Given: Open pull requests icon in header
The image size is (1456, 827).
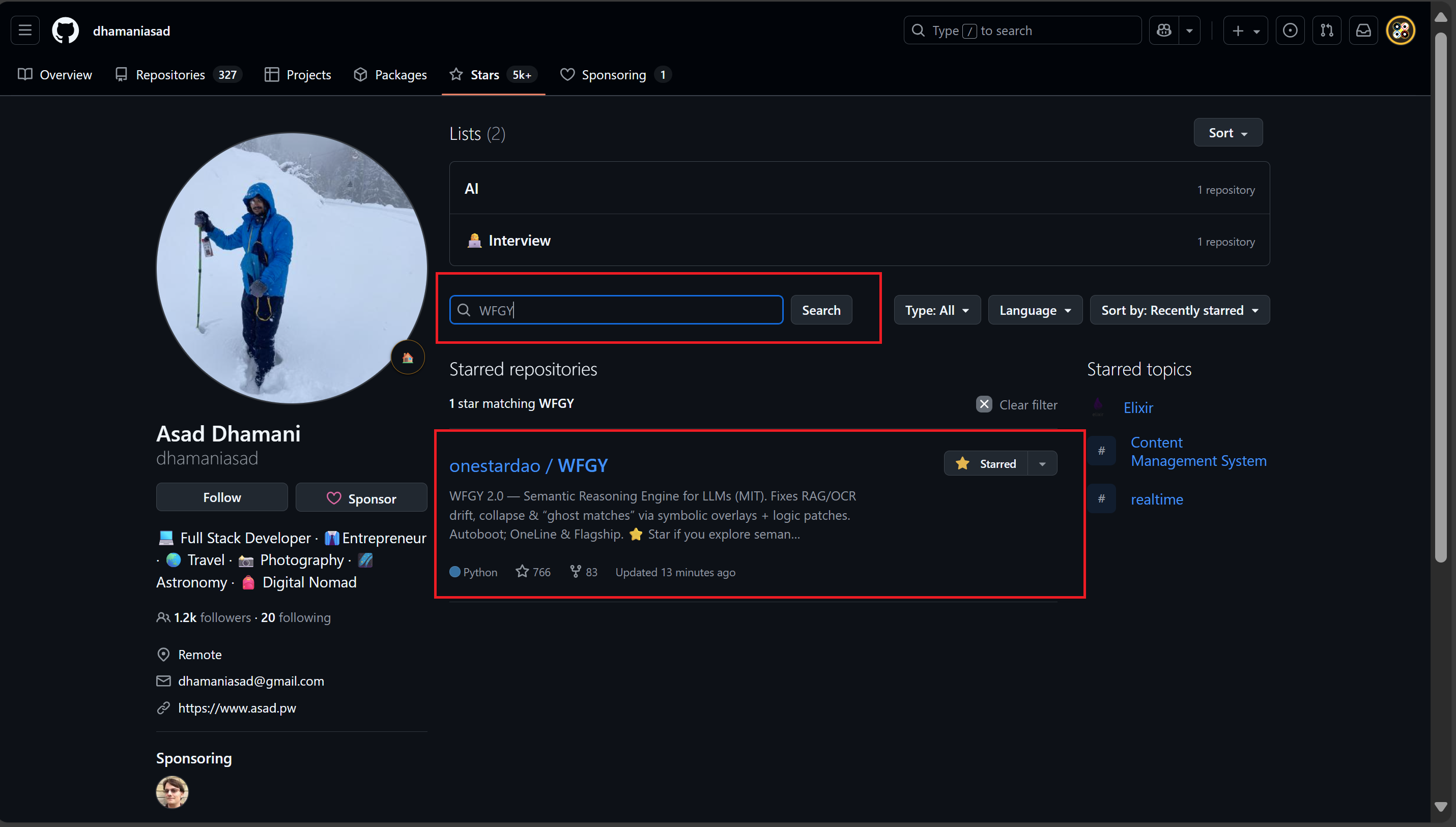Looking at the screenshot, I should [x=1327, y=30].
